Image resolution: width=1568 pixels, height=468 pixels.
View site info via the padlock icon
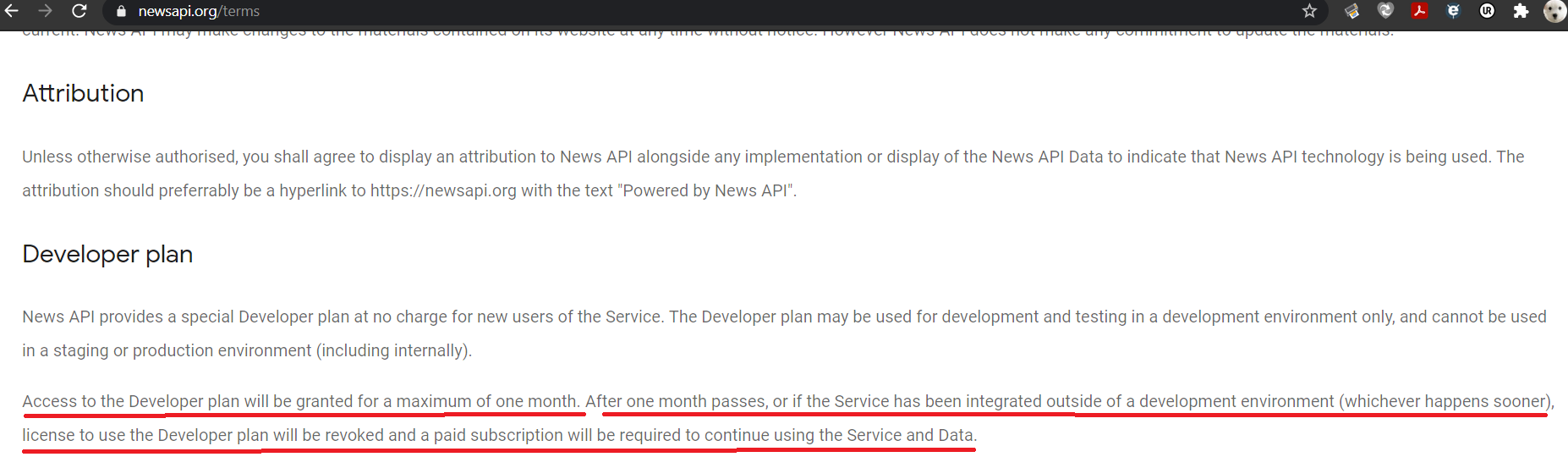pyautogui.click(x=121, y=11)
